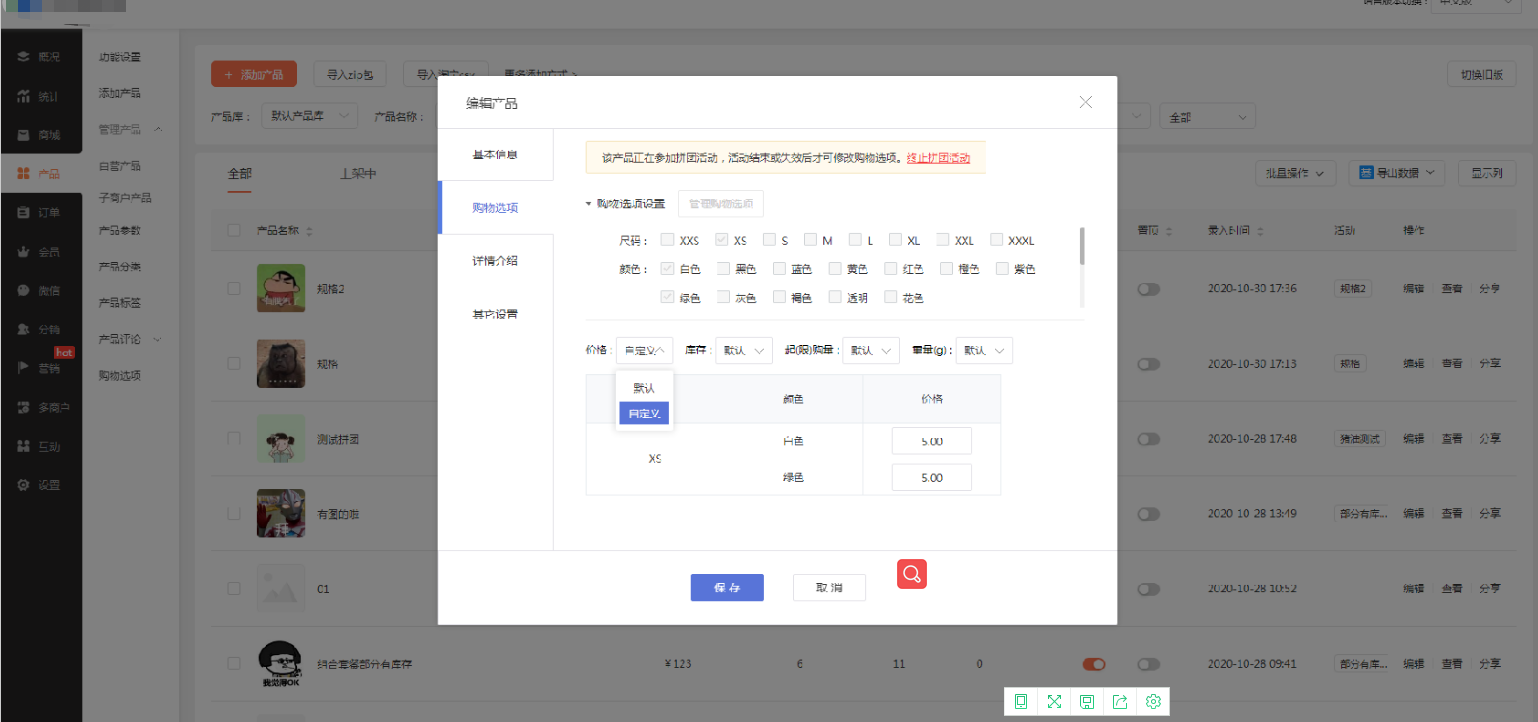
Task: Edit the 绿色 price input field
Action: coord(931,478)
